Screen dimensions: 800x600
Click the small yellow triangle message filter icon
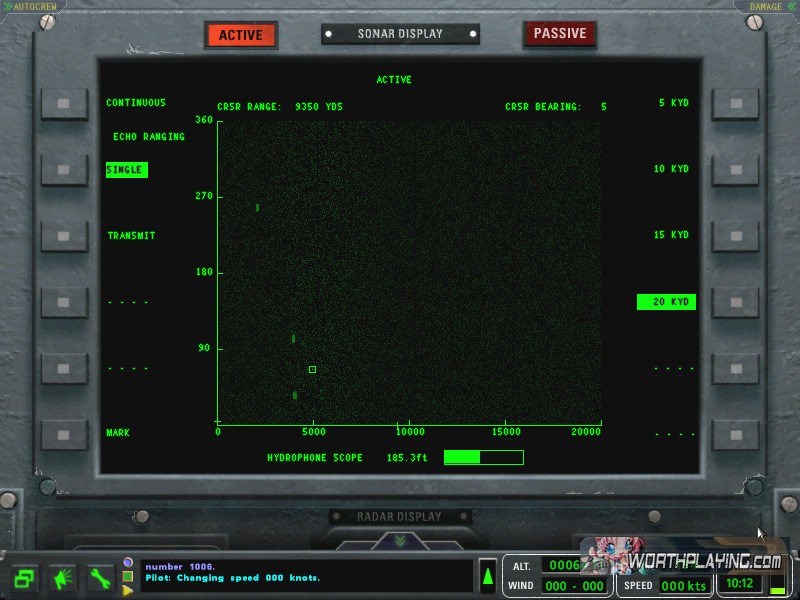[128, 590]
